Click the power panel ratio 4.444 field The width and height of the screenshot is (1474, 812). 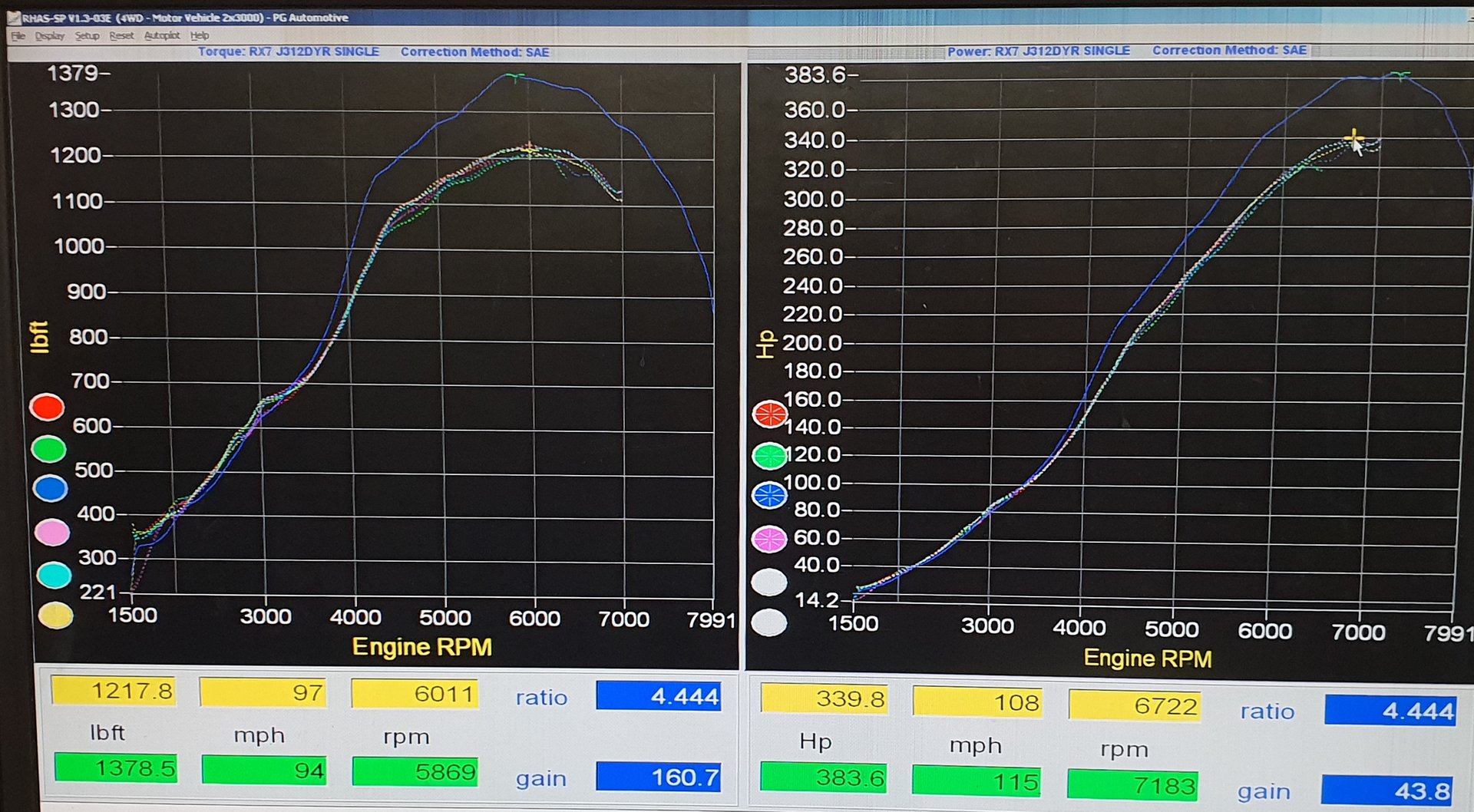point(1390,711)
